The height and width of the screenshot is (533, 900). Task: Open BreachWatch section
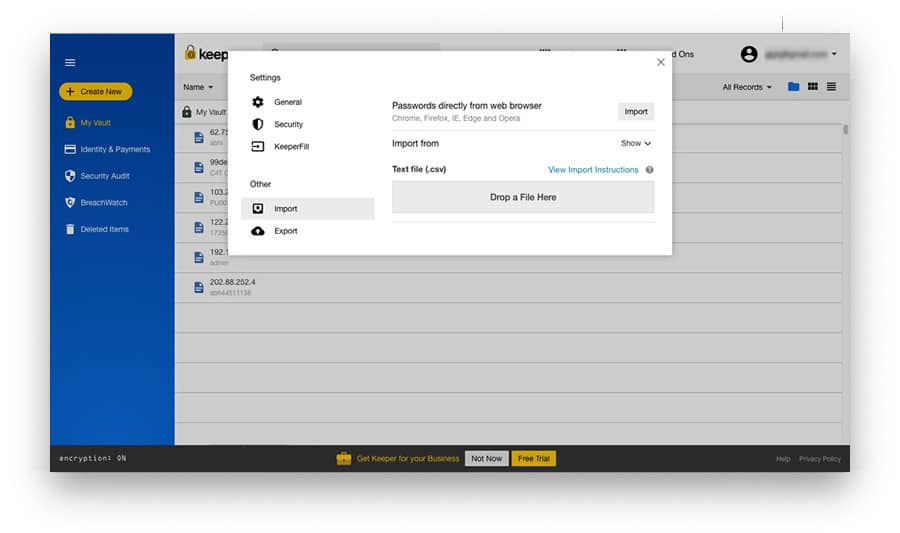pos(104,203)
